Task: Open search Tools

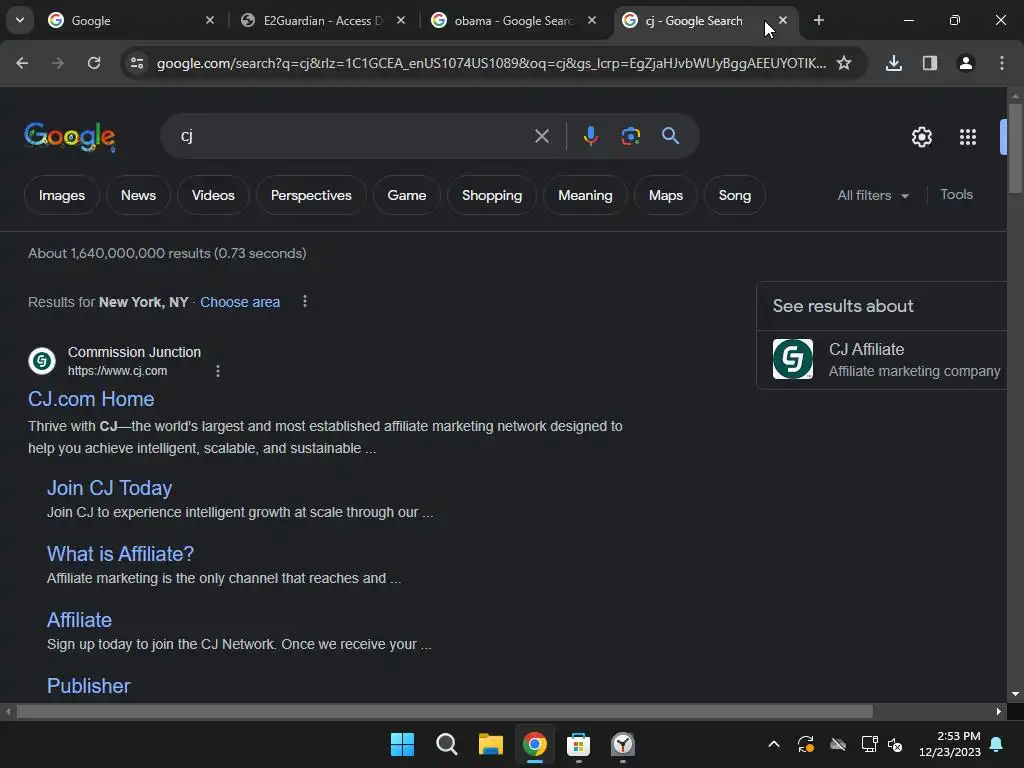Action: 956,195
